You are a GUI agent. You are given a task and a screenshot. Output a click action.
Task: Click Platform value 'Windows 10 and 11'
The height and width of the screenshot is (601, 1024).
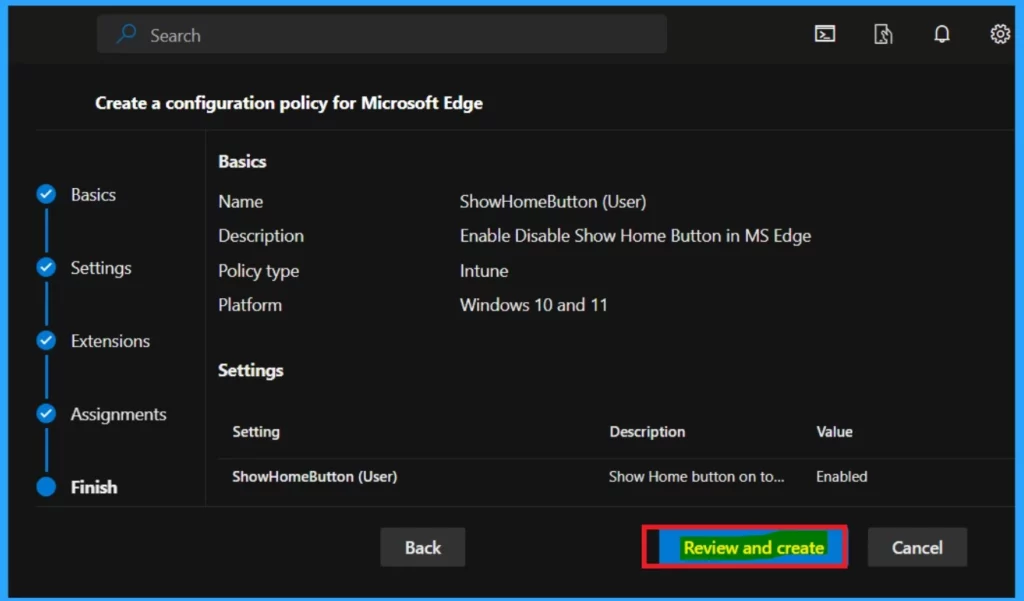(x=534, y=305)
